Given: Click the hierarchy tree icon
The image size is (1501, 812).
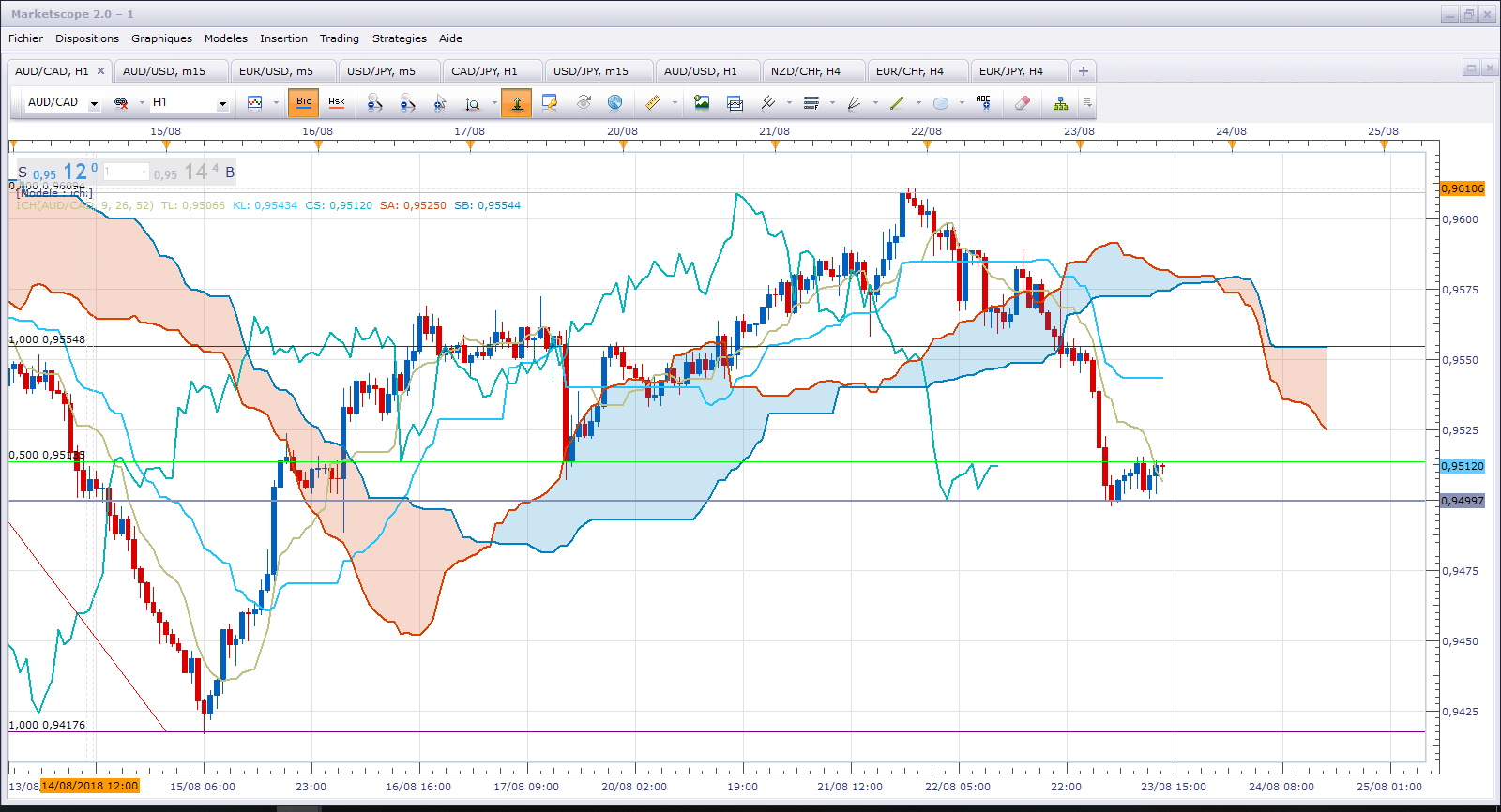Looking at the screenshot, I should click(x=1060, y=103).
